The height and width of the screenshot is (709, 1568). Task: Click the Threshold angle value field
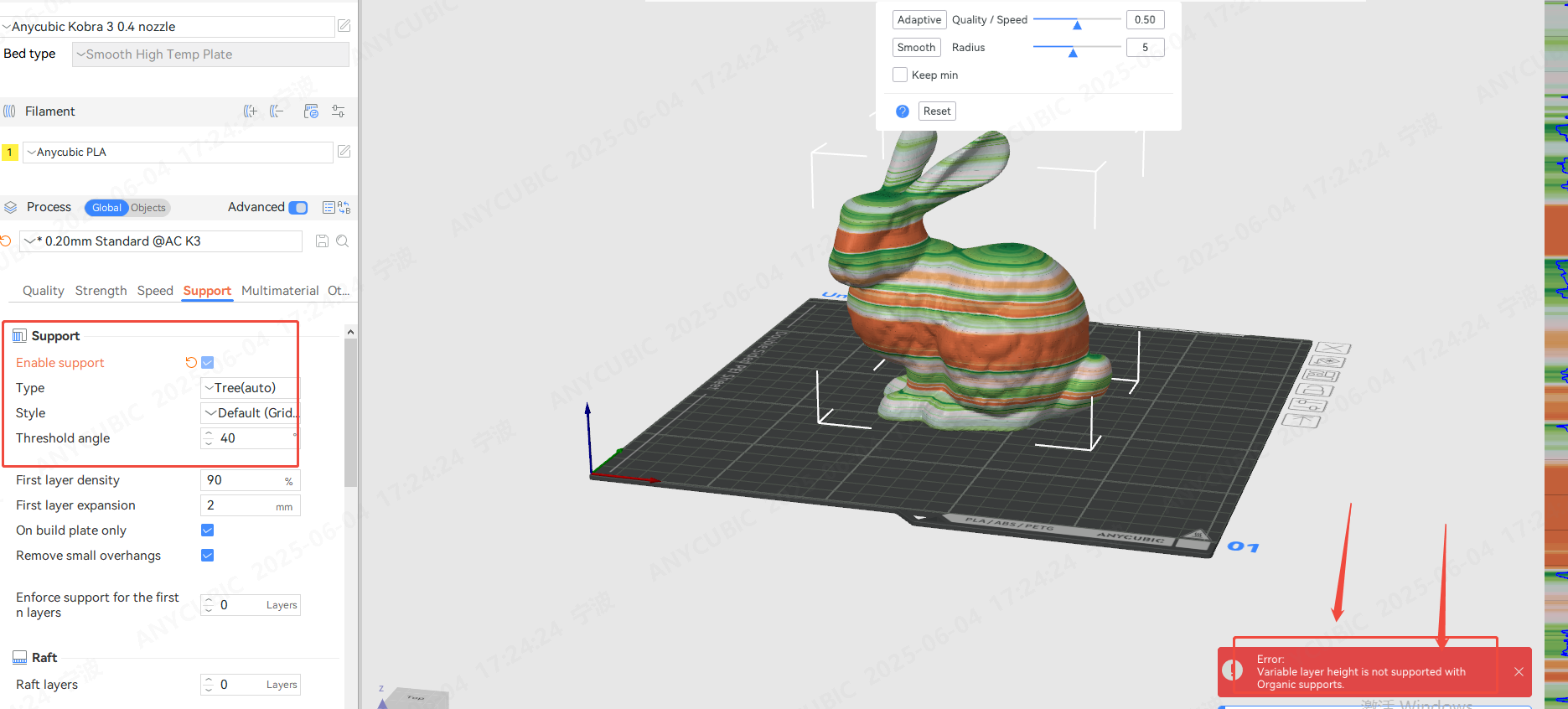click(250, 438)
